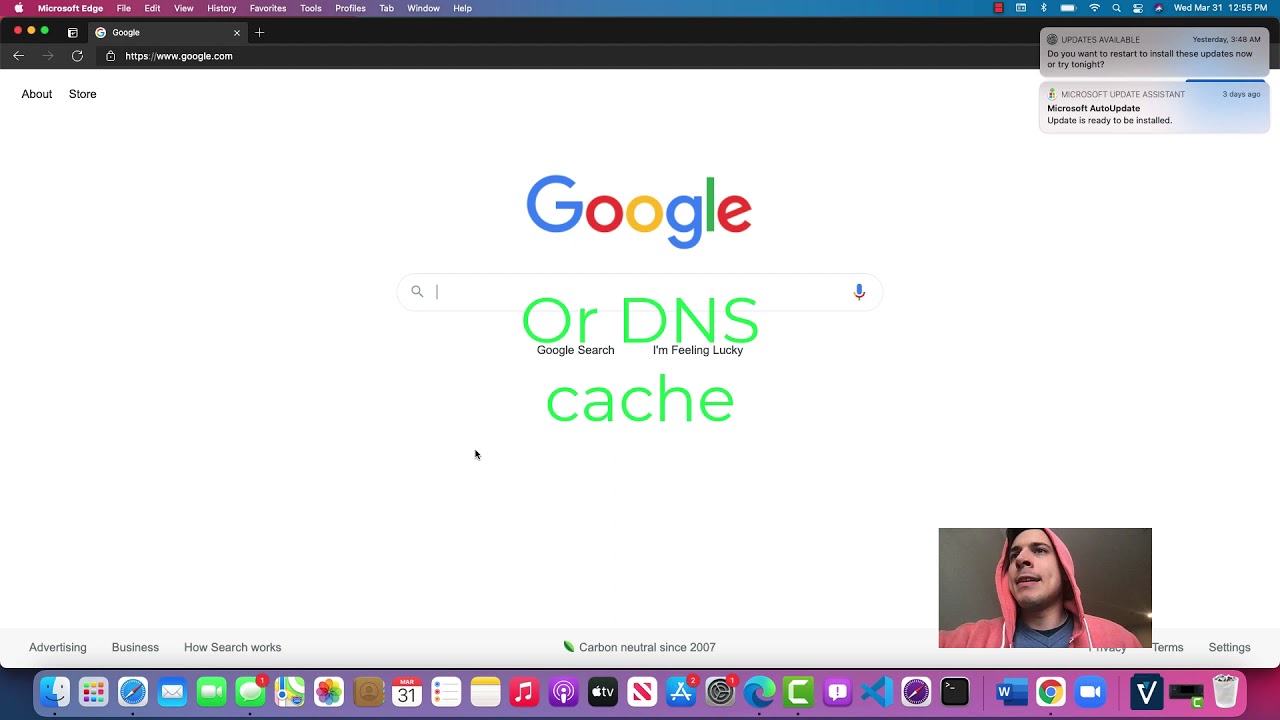Image resolution: width=1280 pixels, height=720 pixels.
Task: Open How Search works link
Action: (x=232, y=647)
